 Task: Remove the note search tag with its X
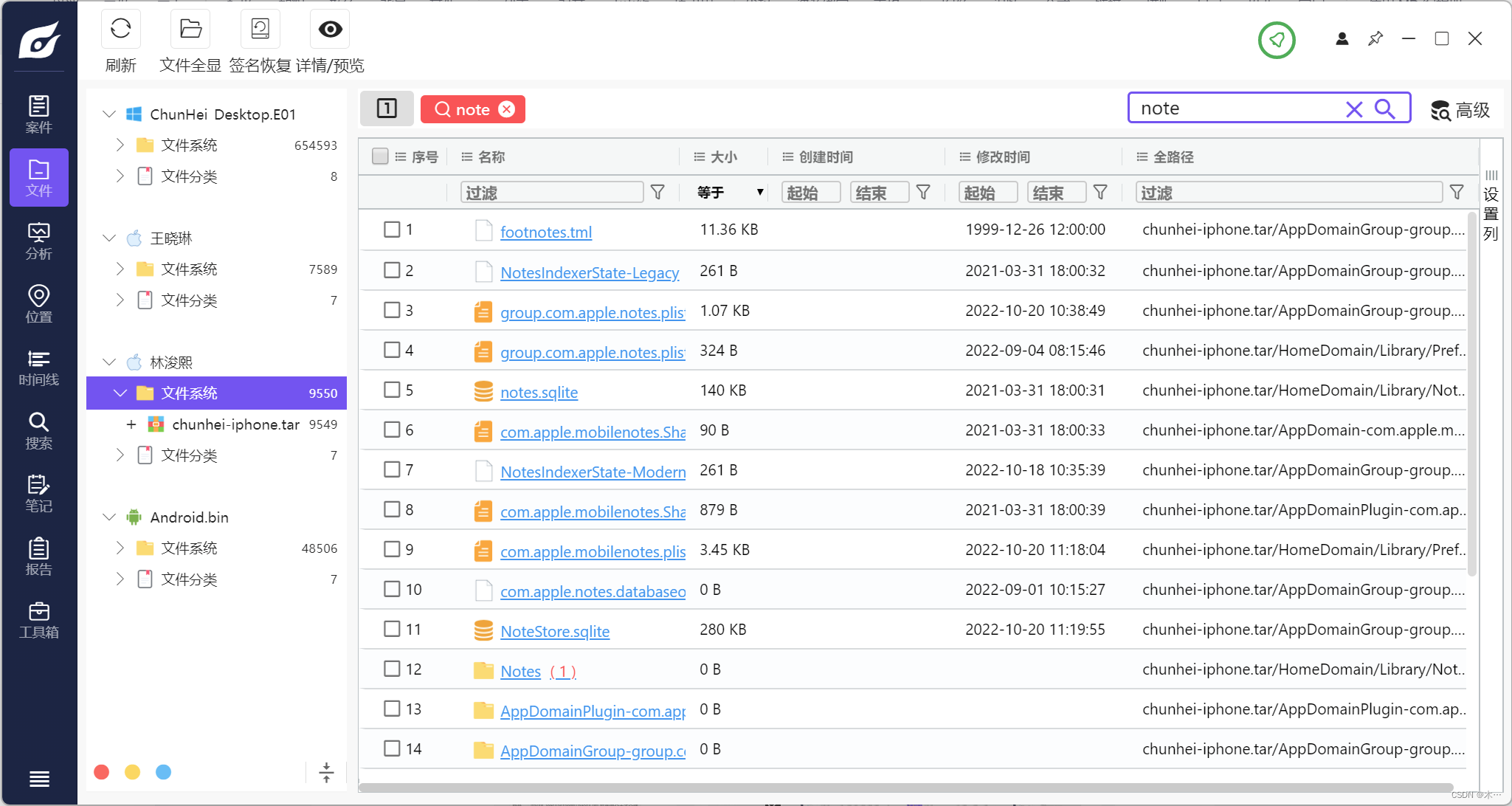click(507, 109)
